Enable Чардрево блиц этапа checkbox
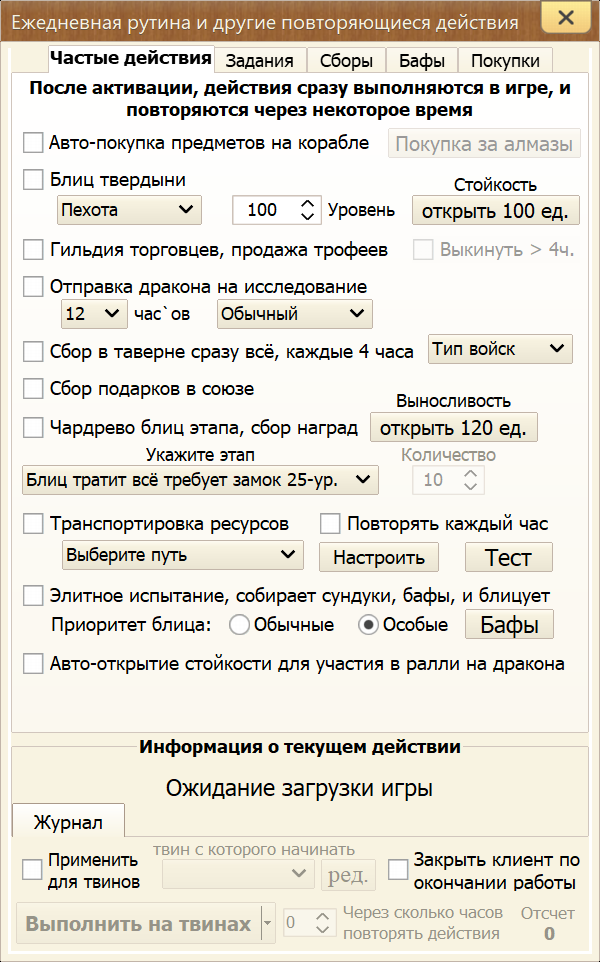 tap(33, 427)
